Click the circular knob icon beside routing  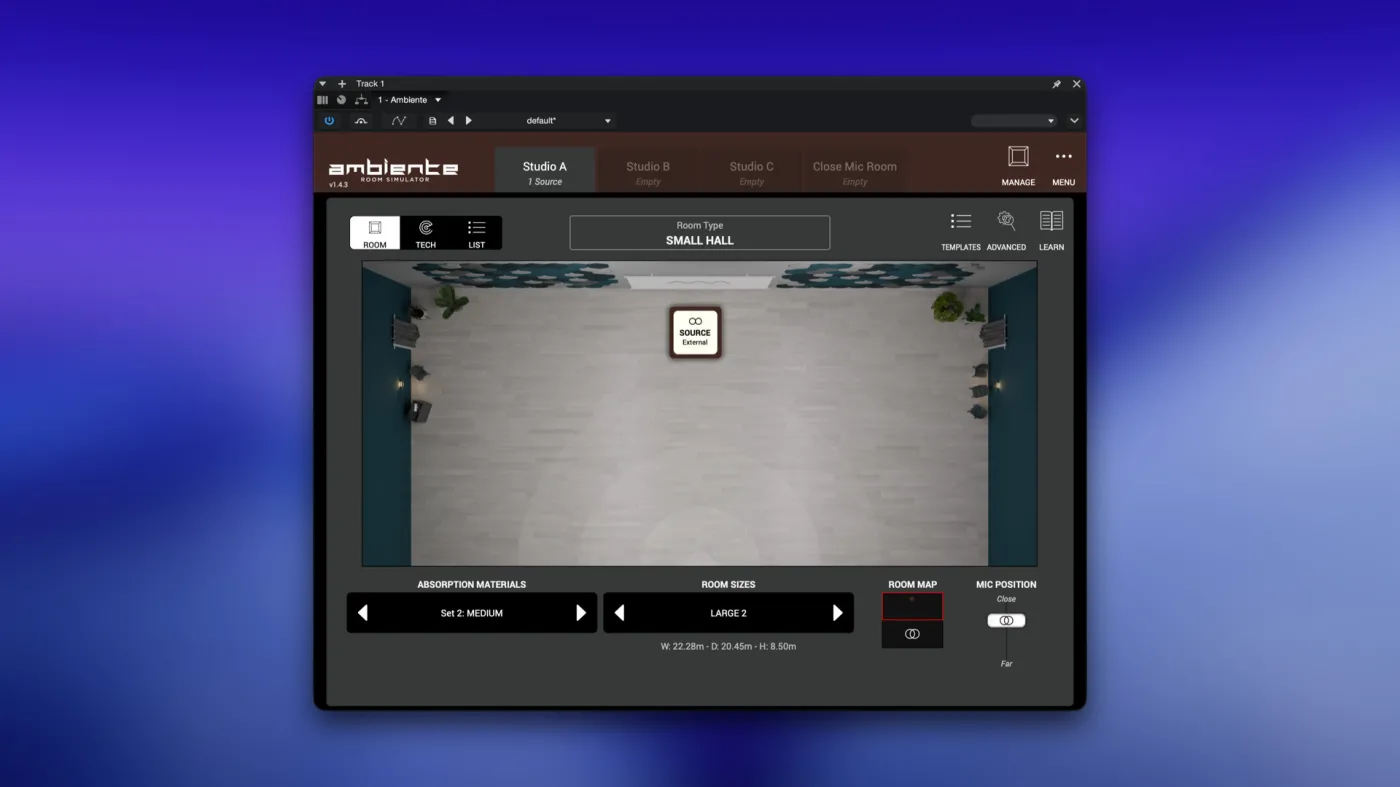341,100
